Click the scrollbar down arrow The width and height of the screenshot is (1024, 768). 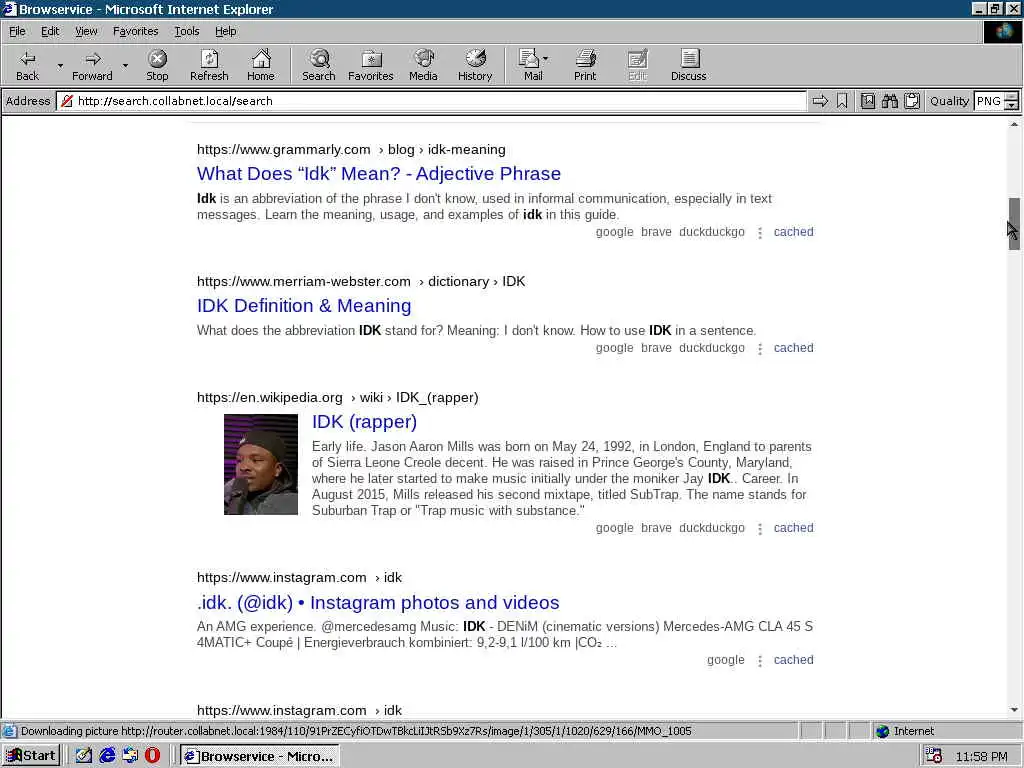(x=1014, y=710)
